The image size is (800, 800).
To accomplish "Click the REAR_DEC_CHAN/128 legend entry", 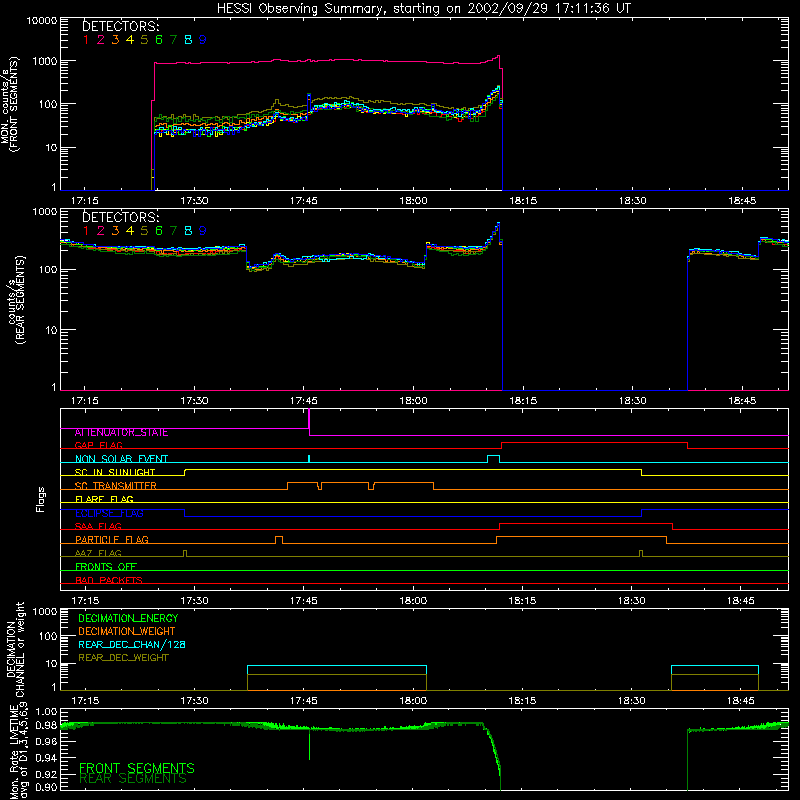I will (x=132, y=644).
